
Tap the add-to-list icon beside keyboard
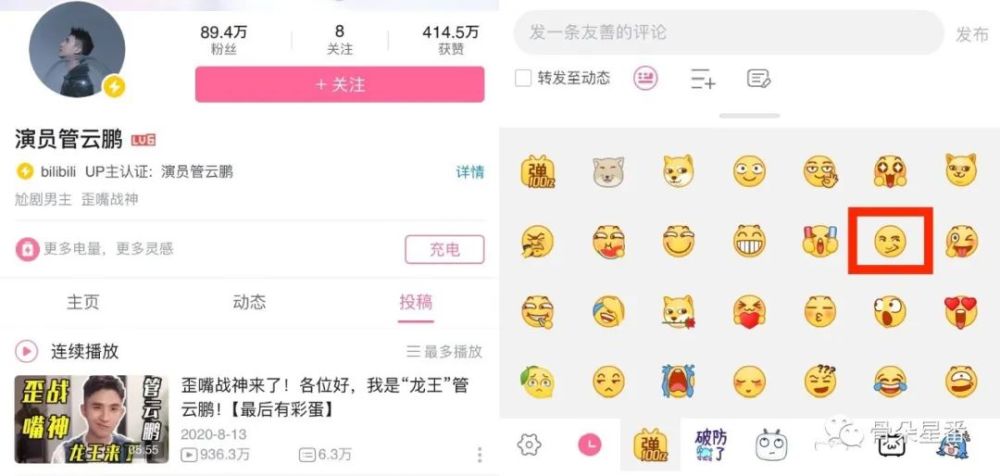[x=703, y=79]
